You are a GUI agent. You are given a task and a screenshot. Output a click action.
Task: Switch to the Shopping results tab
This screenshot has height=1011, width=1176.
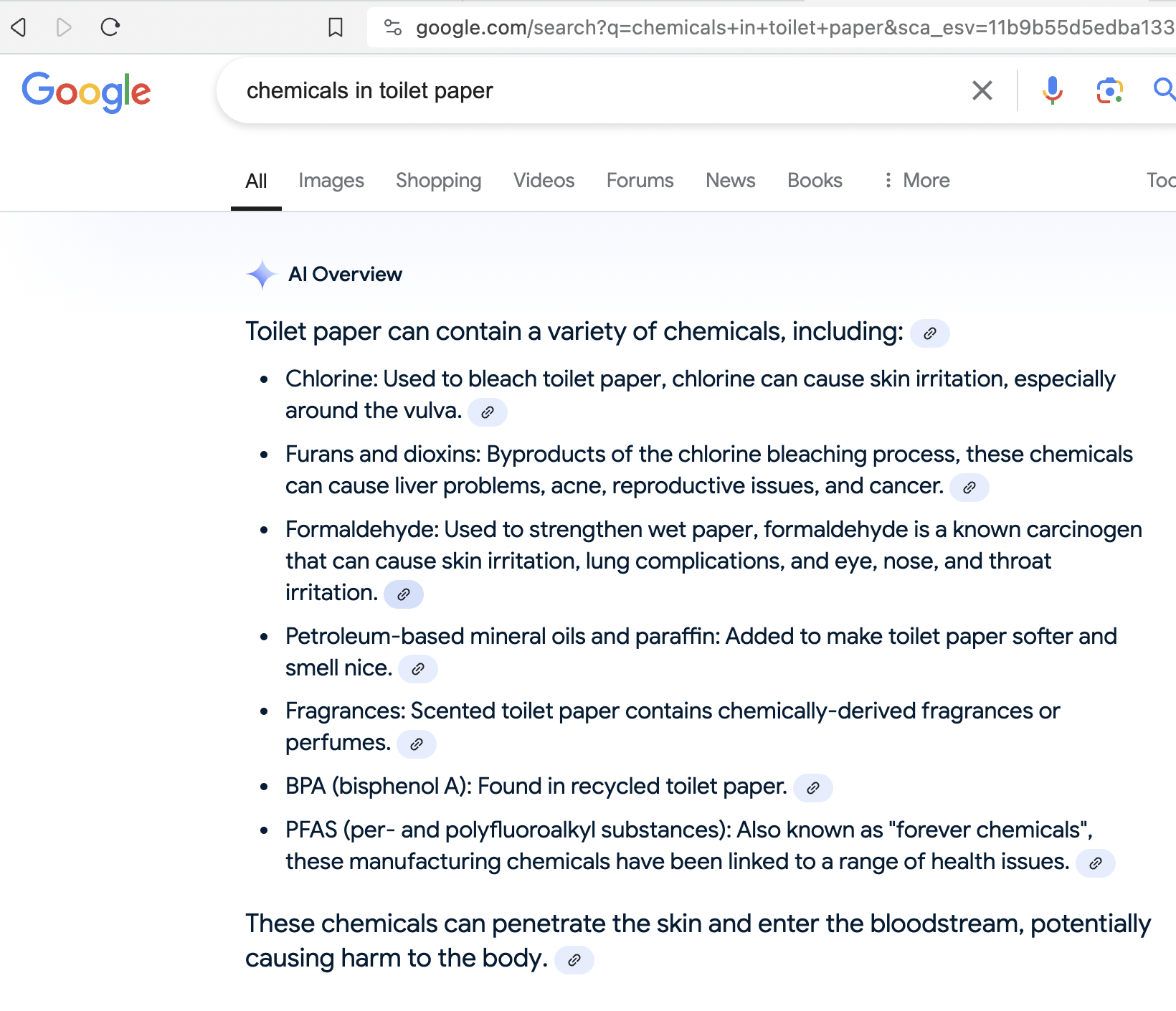coord(438,181)
